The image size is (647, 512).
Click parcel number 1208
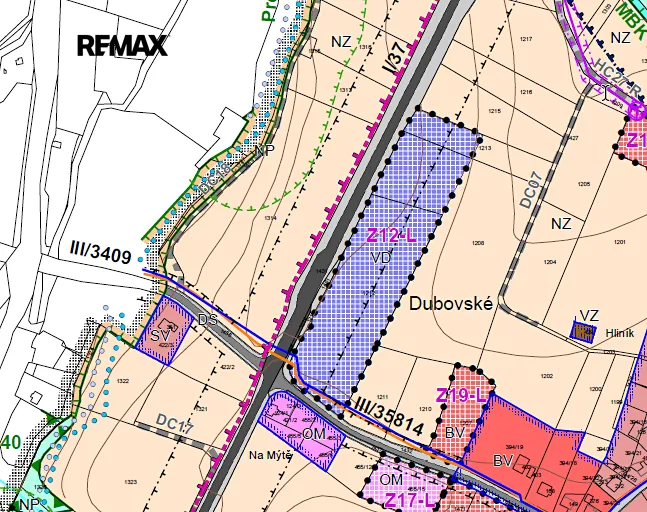[478, 243]
